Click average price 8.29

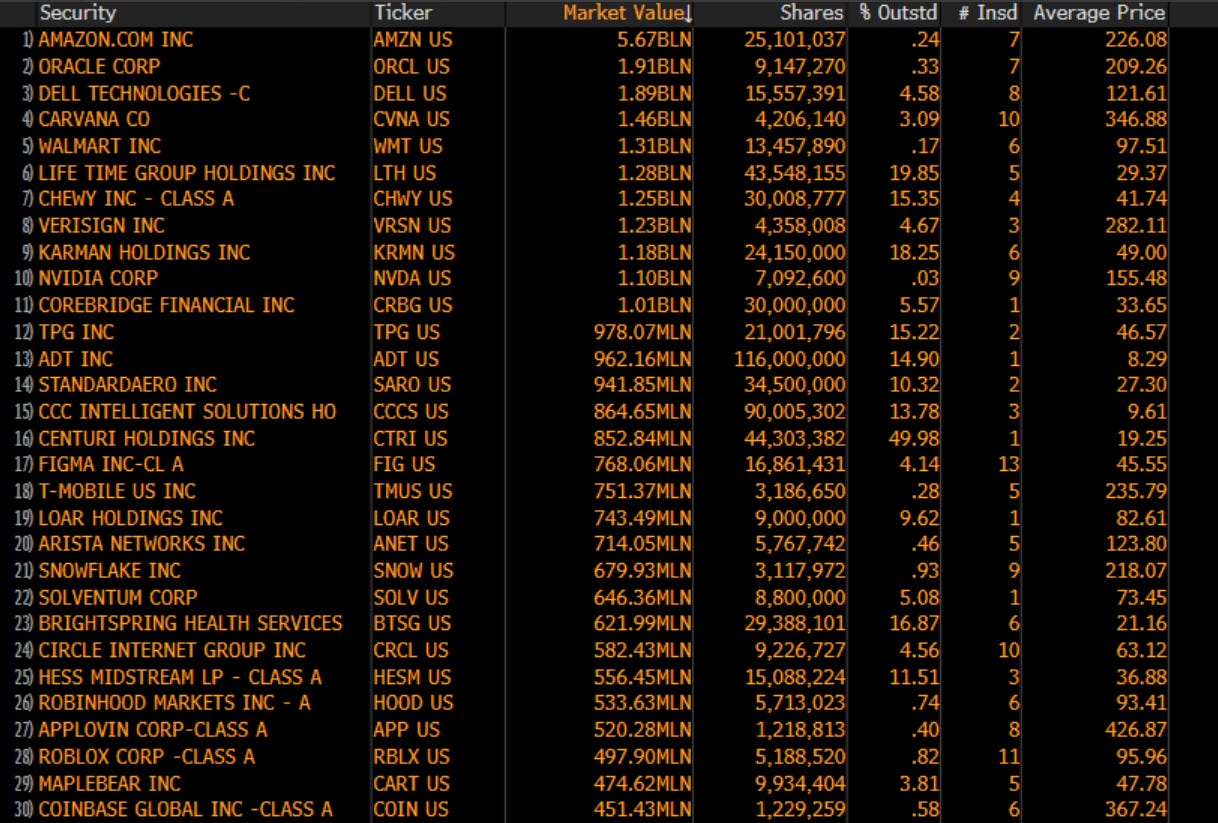1146,358
